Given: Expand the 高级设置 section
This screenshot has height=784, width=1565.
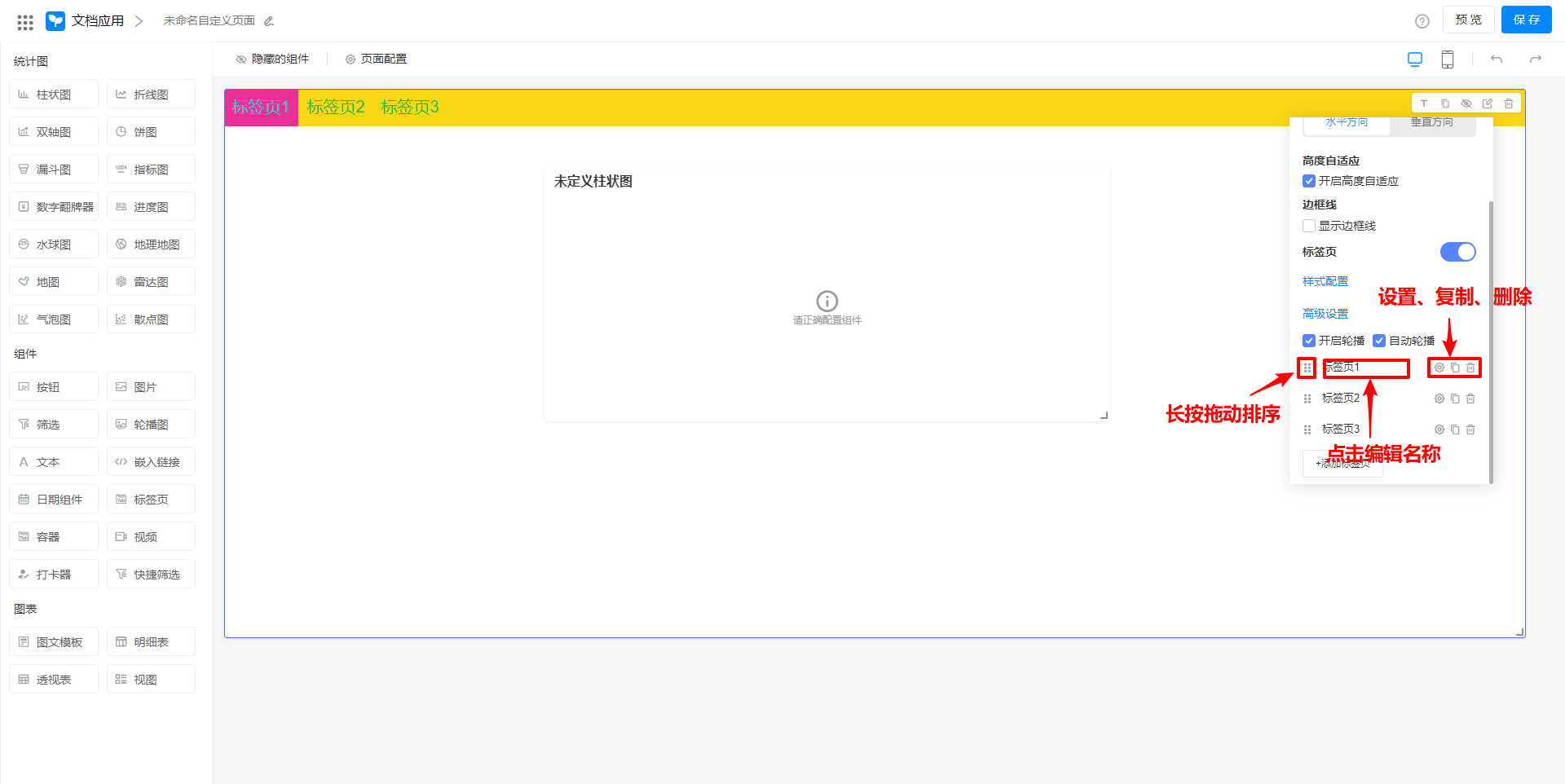Looking at the screenshot, I should [1325, 314].
